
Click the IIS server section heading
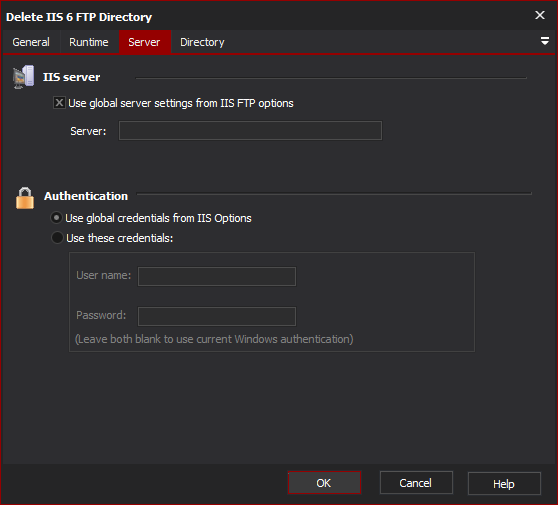pos(72,77)
